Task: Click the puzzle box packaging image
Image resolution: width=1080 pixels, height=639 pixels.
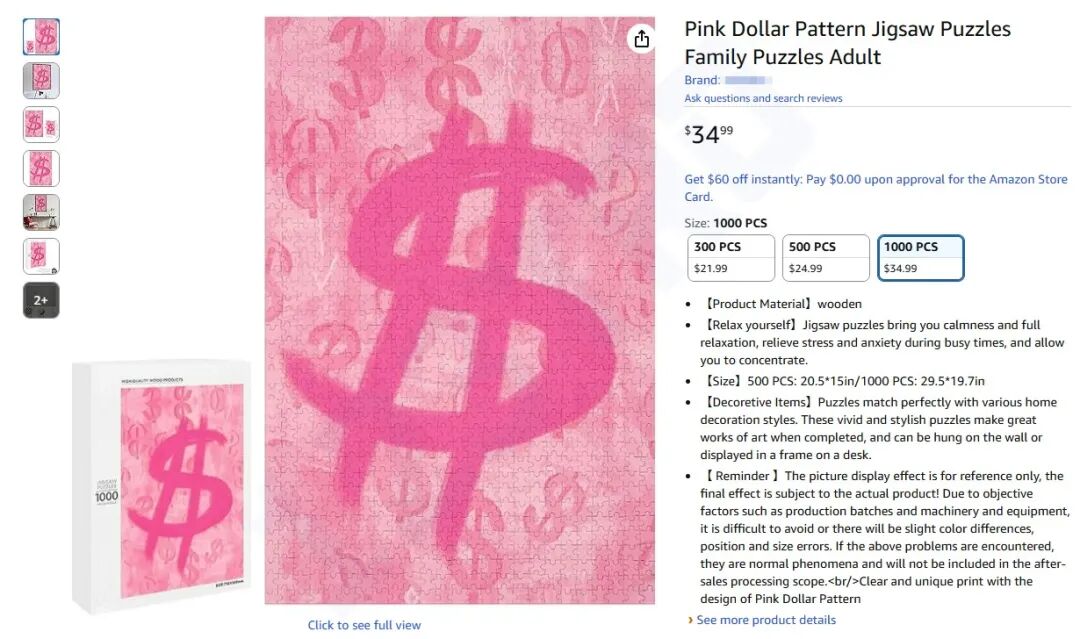Action: coord(162,486)
